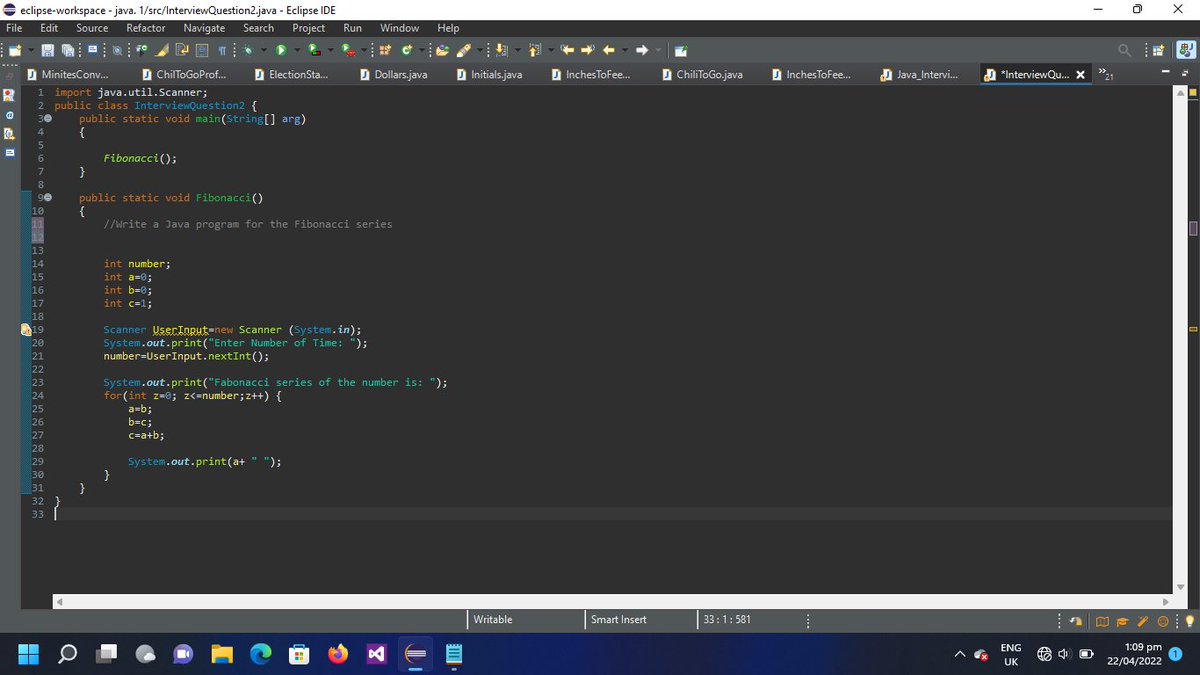
Task: Open Visual Studio from the taskbar
Action: point(376,654)
